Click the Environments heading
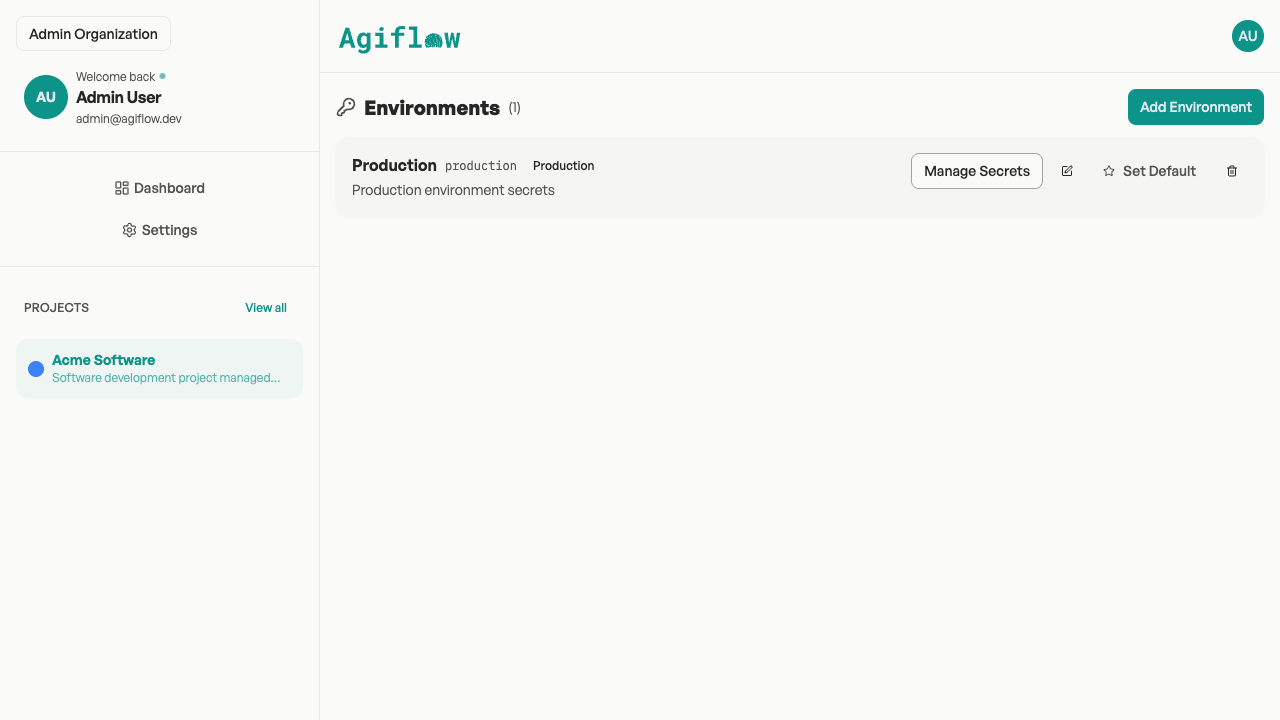Image resolution: width=1280 pixels, height=720 pixels. 432,108
